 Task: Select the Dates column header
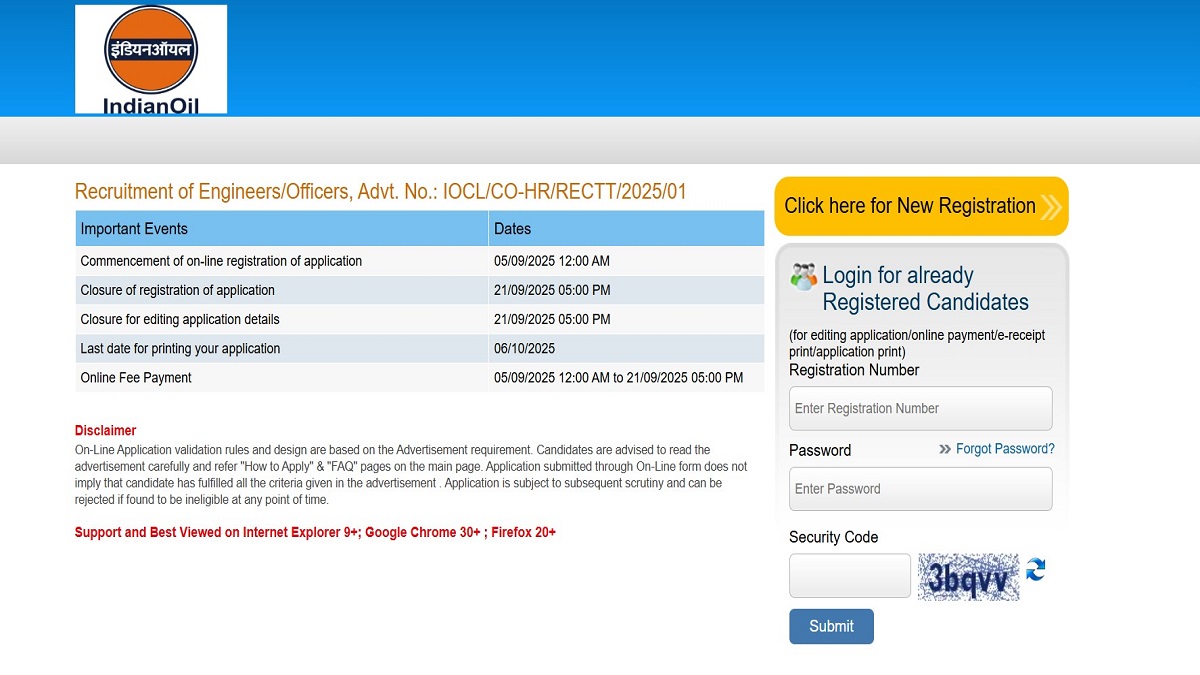(x=512, y=228)
